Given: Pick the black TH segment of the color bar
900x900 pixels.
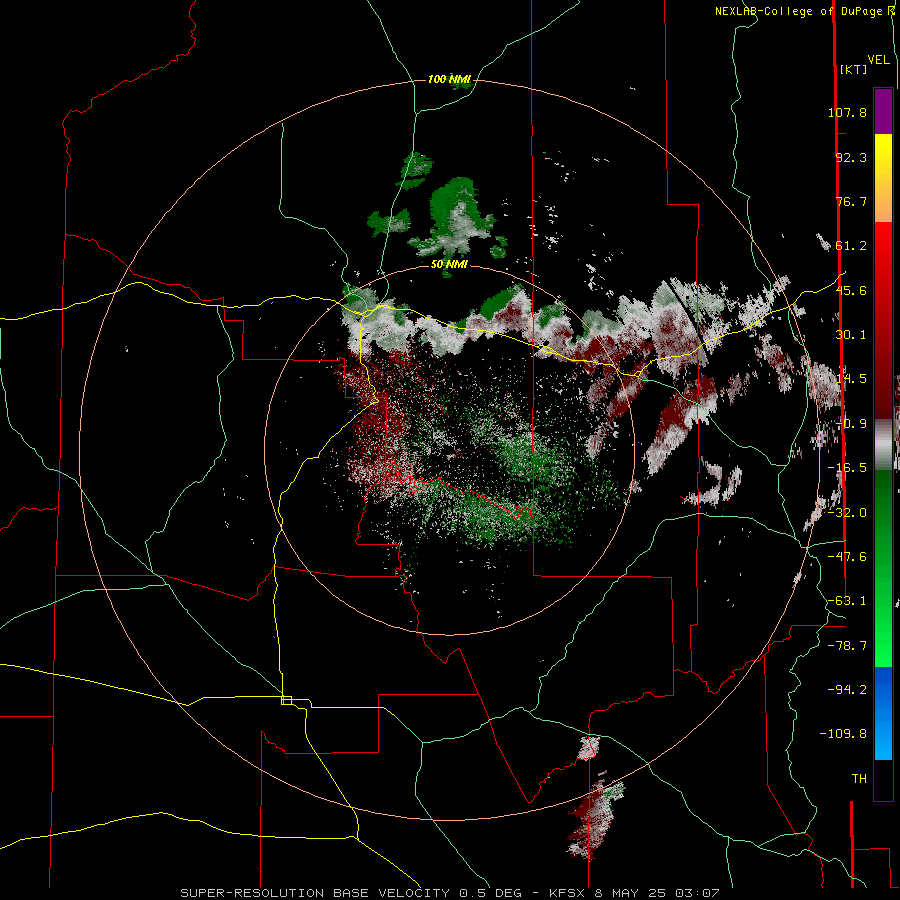Looking at the screenshot, I should 883,780.
